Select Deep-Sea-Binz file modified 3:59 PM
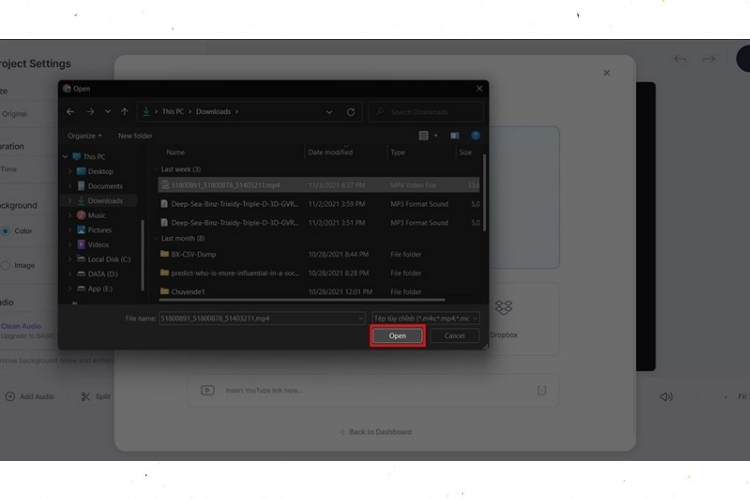 pyautogui.click(x=318, y=204)
